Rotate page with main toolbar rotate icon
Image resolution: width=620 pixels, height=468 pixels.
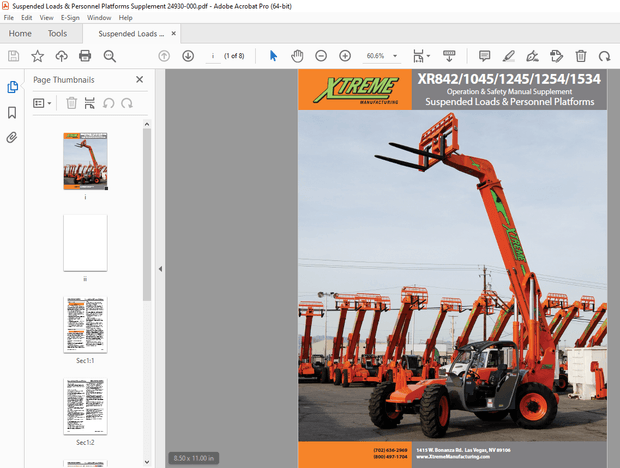(604, 56)
